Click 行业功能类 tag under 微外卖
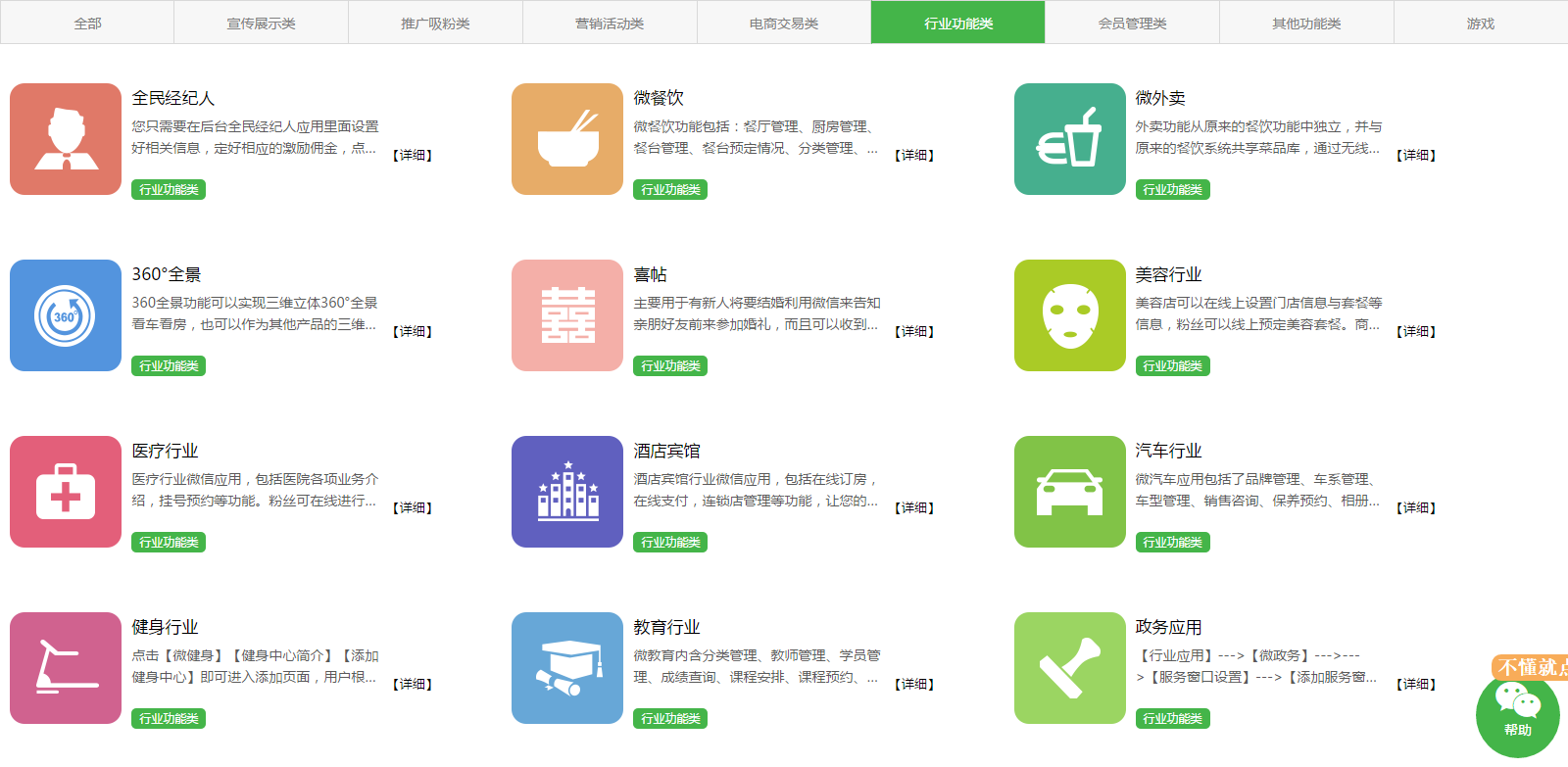The height and width of the screenshot is (767, 1568). click(1173, 189)
